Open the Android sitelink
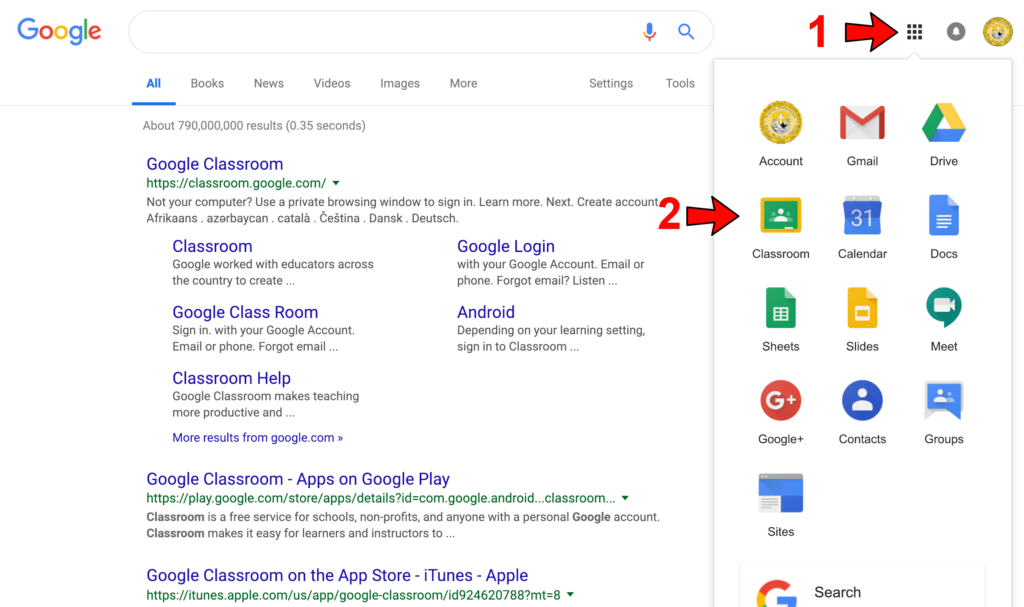The height and width of the screenshot is (607, 1024). 486,312
